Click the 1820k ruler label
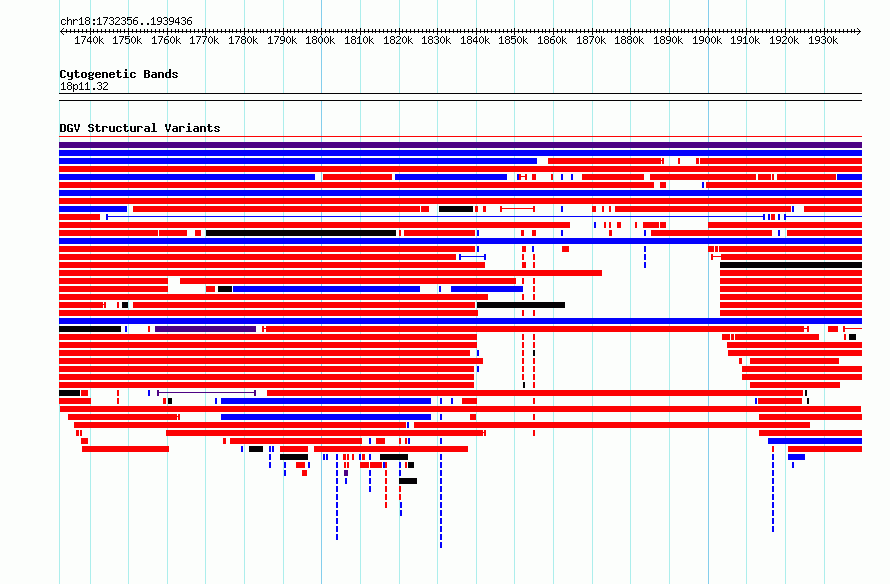890x584 pixels. pos(398,40)
